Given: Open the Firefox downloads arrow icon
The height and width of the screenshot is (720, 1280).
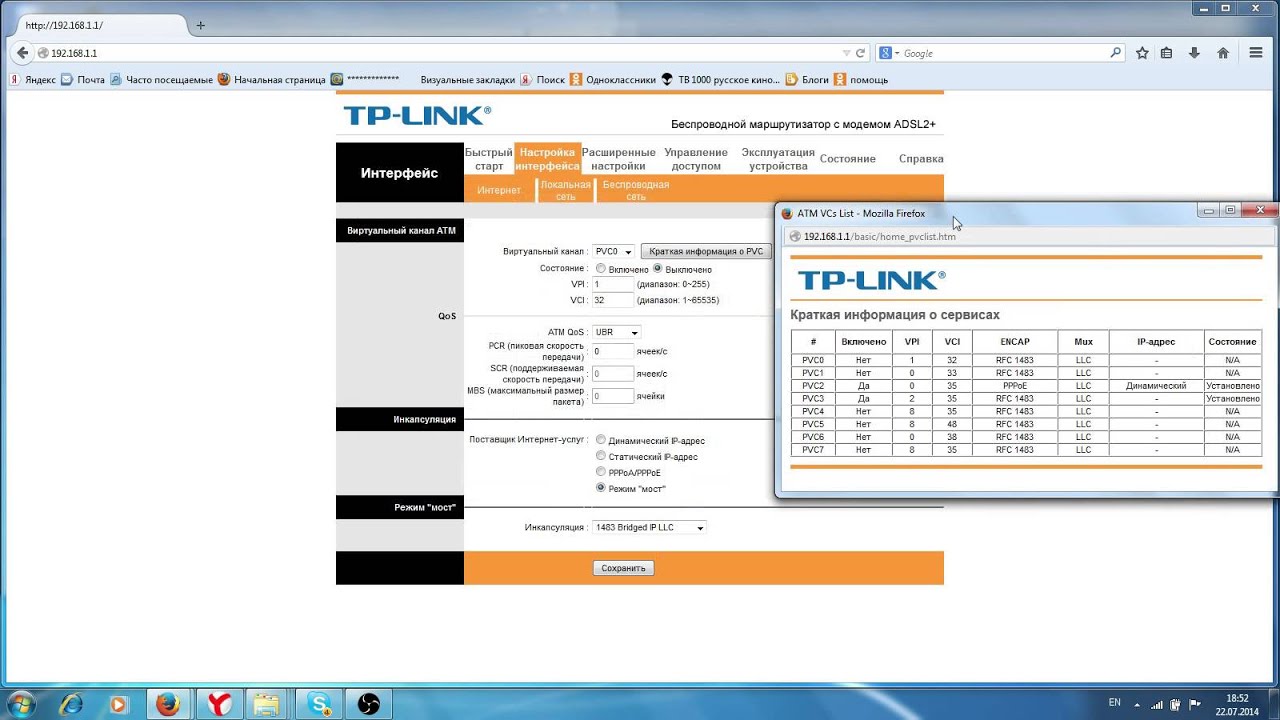Looking at the screenshot, I should click(1194, 53).
